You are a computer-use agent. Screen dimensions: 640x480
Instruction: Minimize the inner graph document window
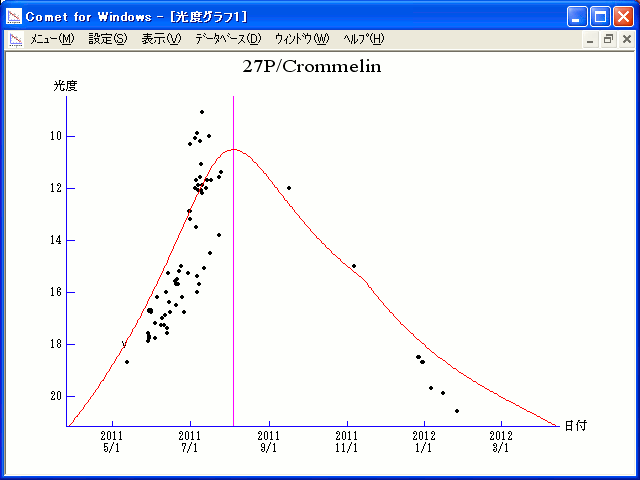[590, 40]
